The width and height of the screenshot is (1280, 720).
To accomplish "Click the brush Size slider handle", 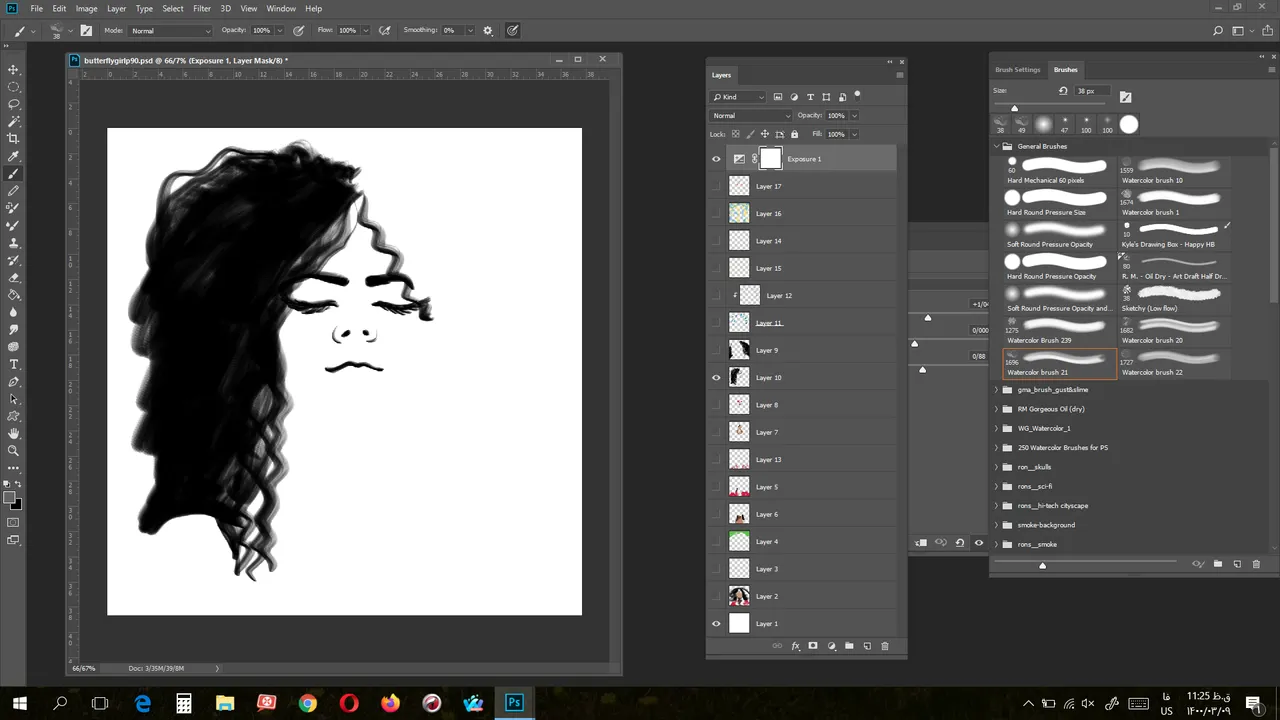I will (x=1014, y=108).
